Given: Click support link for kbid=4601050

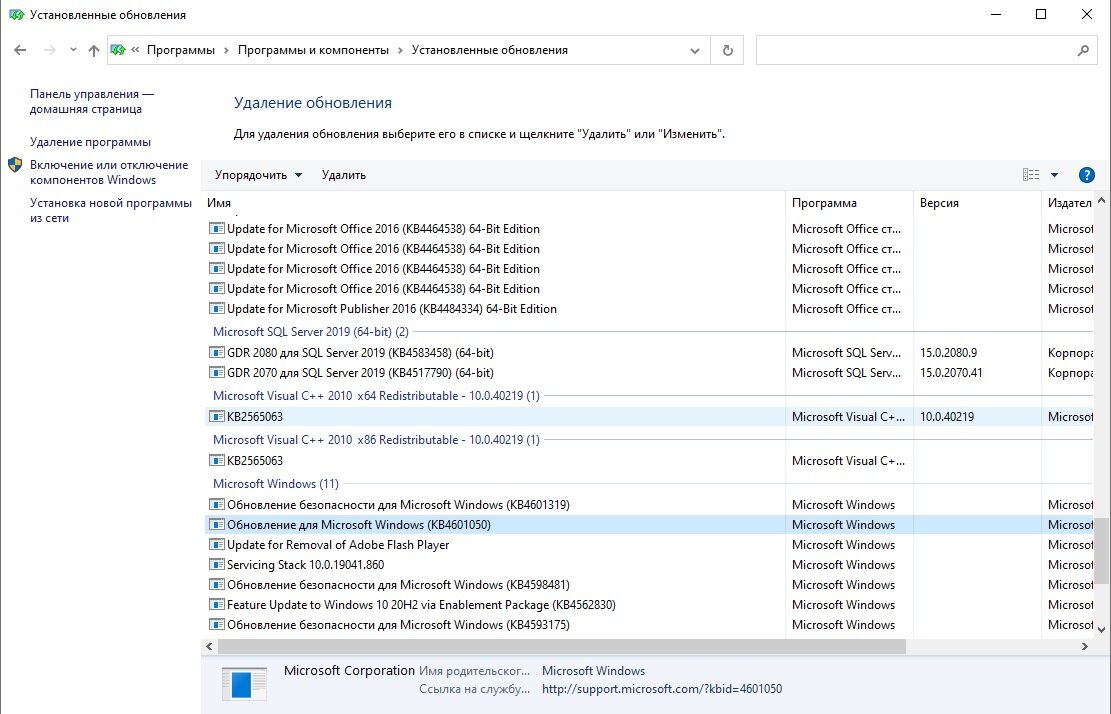Looking at the screenshot, I should click(662, 689).
